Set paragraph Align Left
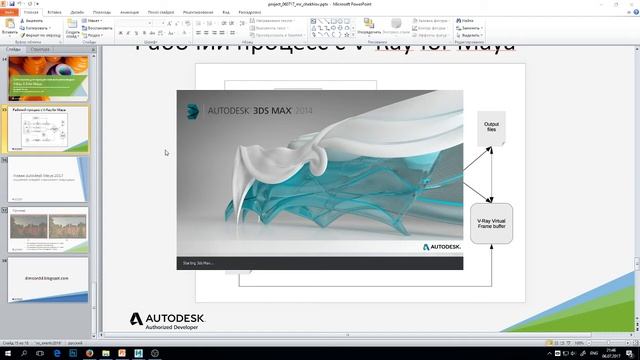640x360 pixels. 198,33
